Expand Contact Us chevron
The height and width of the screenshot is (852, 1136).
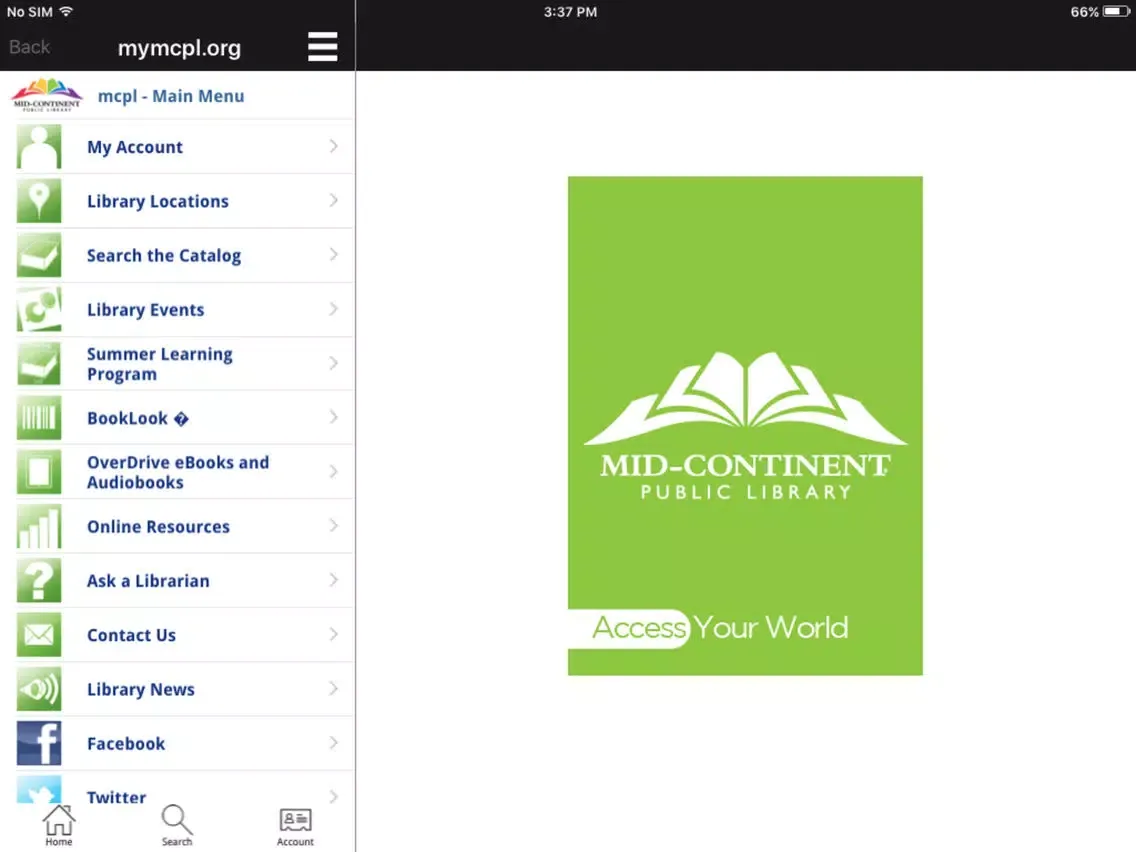333,634
